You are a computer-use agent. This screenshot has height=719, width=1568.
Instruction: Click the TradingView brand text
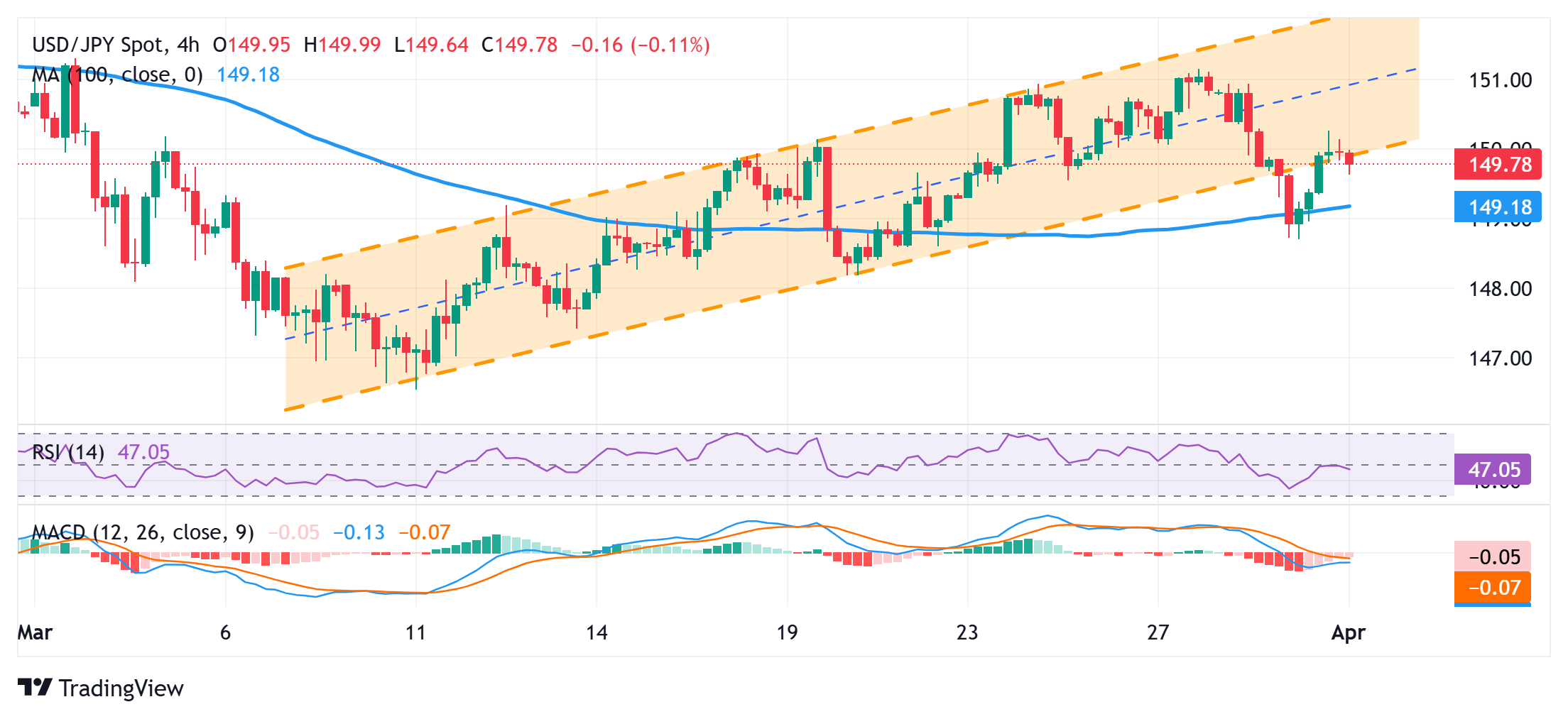tap(121, 688)
